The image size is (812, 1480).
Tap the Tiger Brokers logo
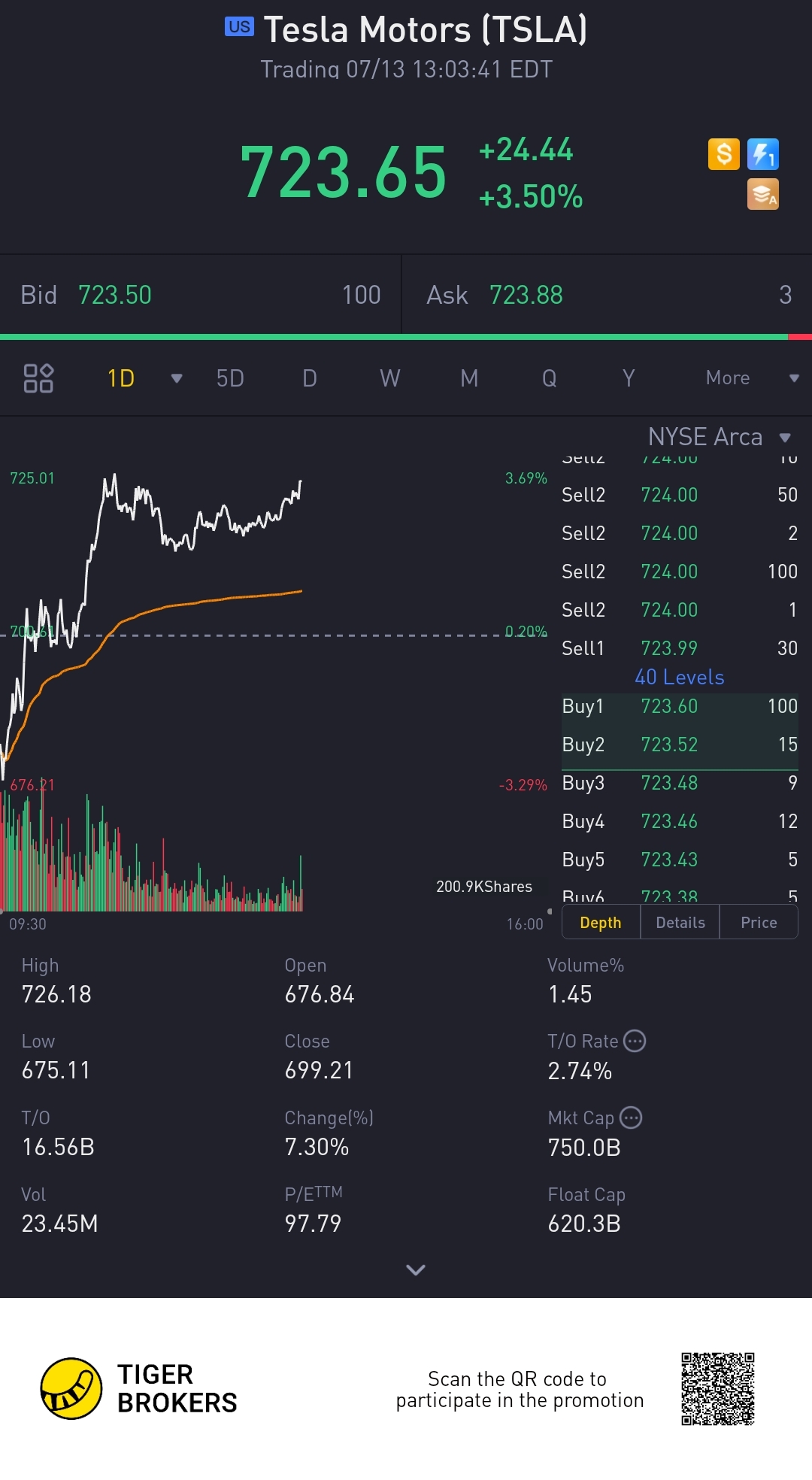pyautogui.click(x=71, y=1388)
